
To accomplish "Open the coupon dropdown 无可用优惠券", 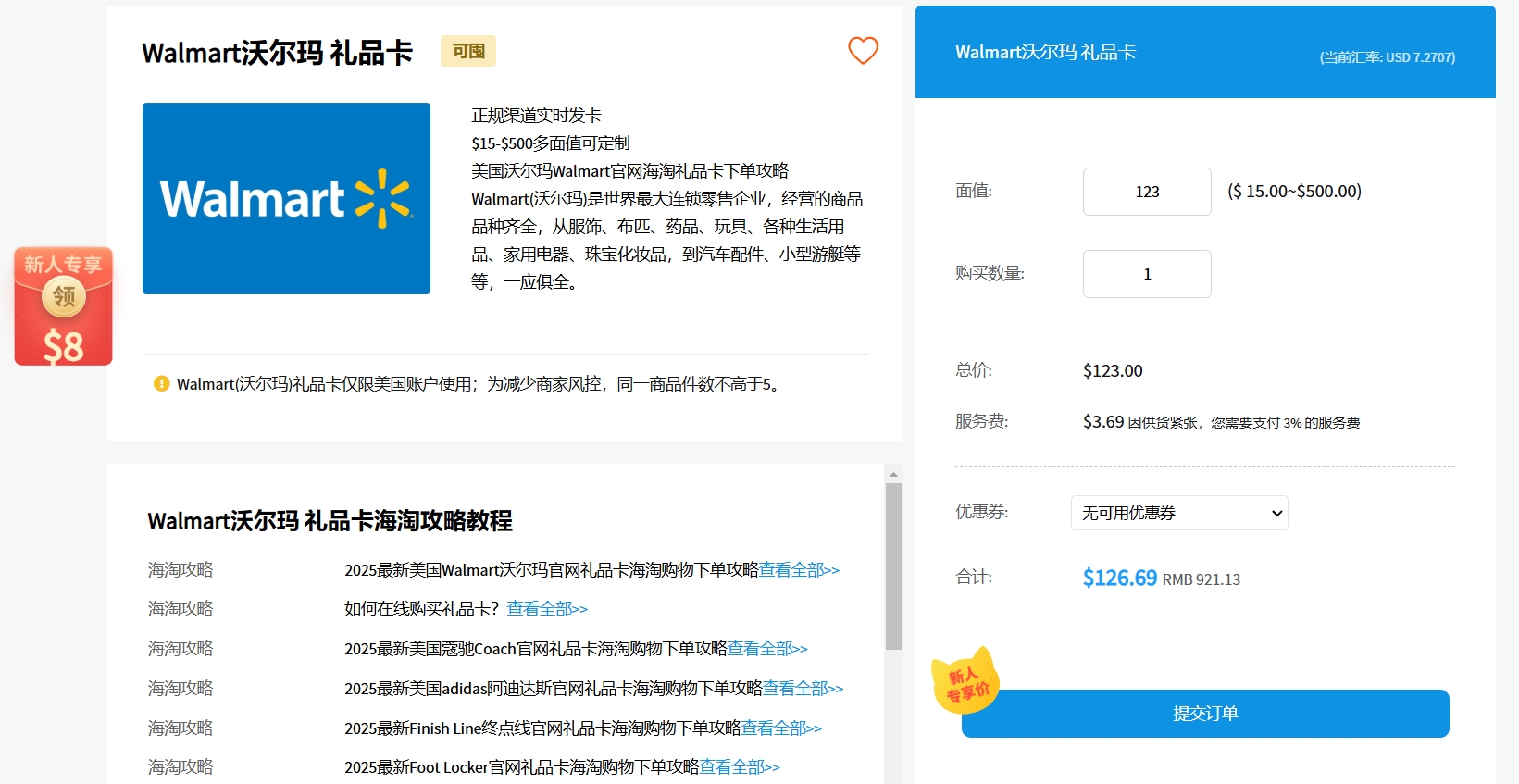I will (1179, 513).
